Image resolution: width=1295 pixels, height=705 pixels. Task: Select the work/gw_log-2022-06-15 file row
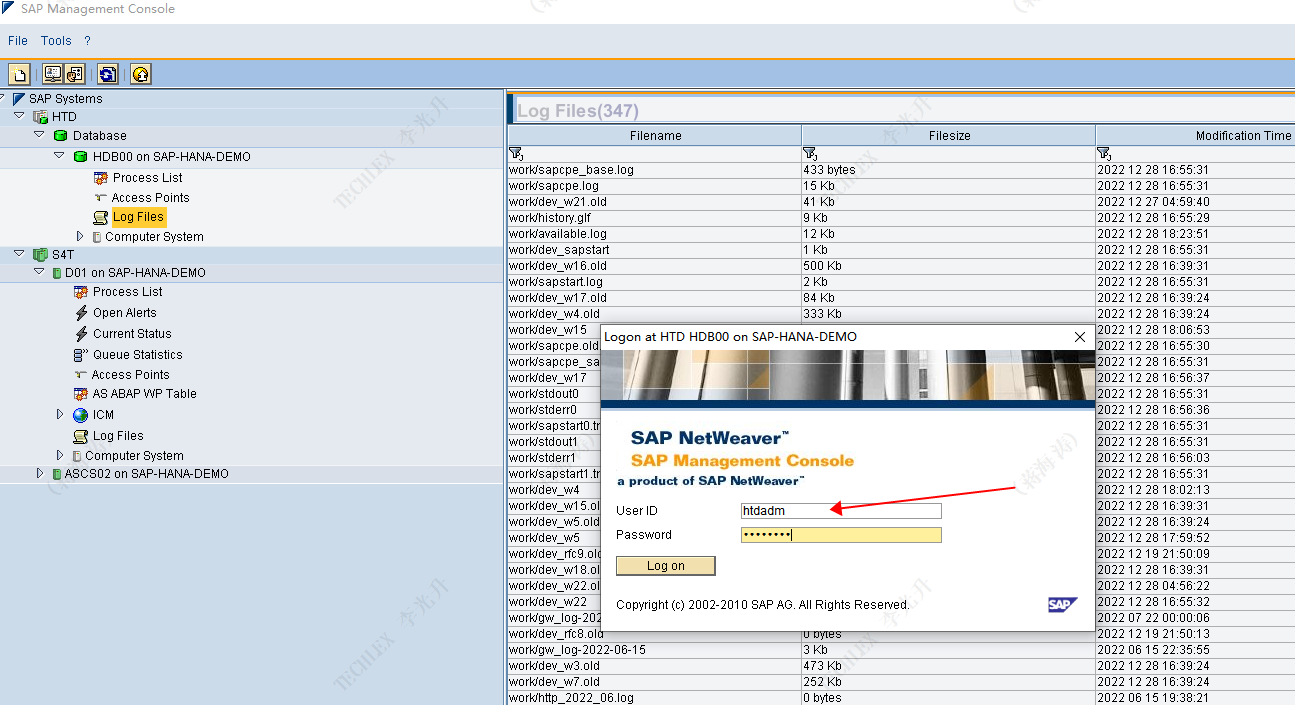[901, 650]
